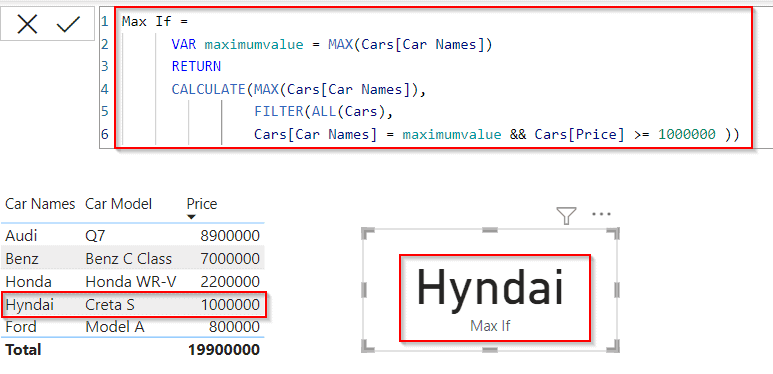This screenshot has width=773, height=374.
Task: Click the Car Model column header
Action: (118, 204)
